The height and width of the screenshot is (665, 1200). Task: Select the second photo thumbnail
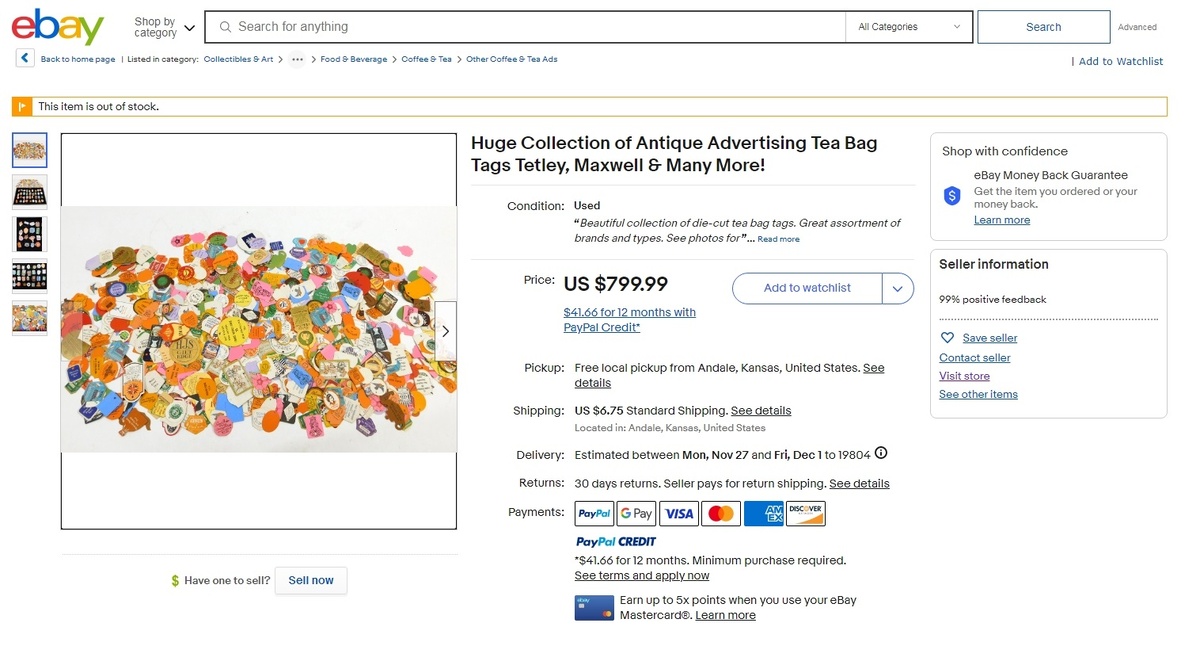[x=29, y=191]
